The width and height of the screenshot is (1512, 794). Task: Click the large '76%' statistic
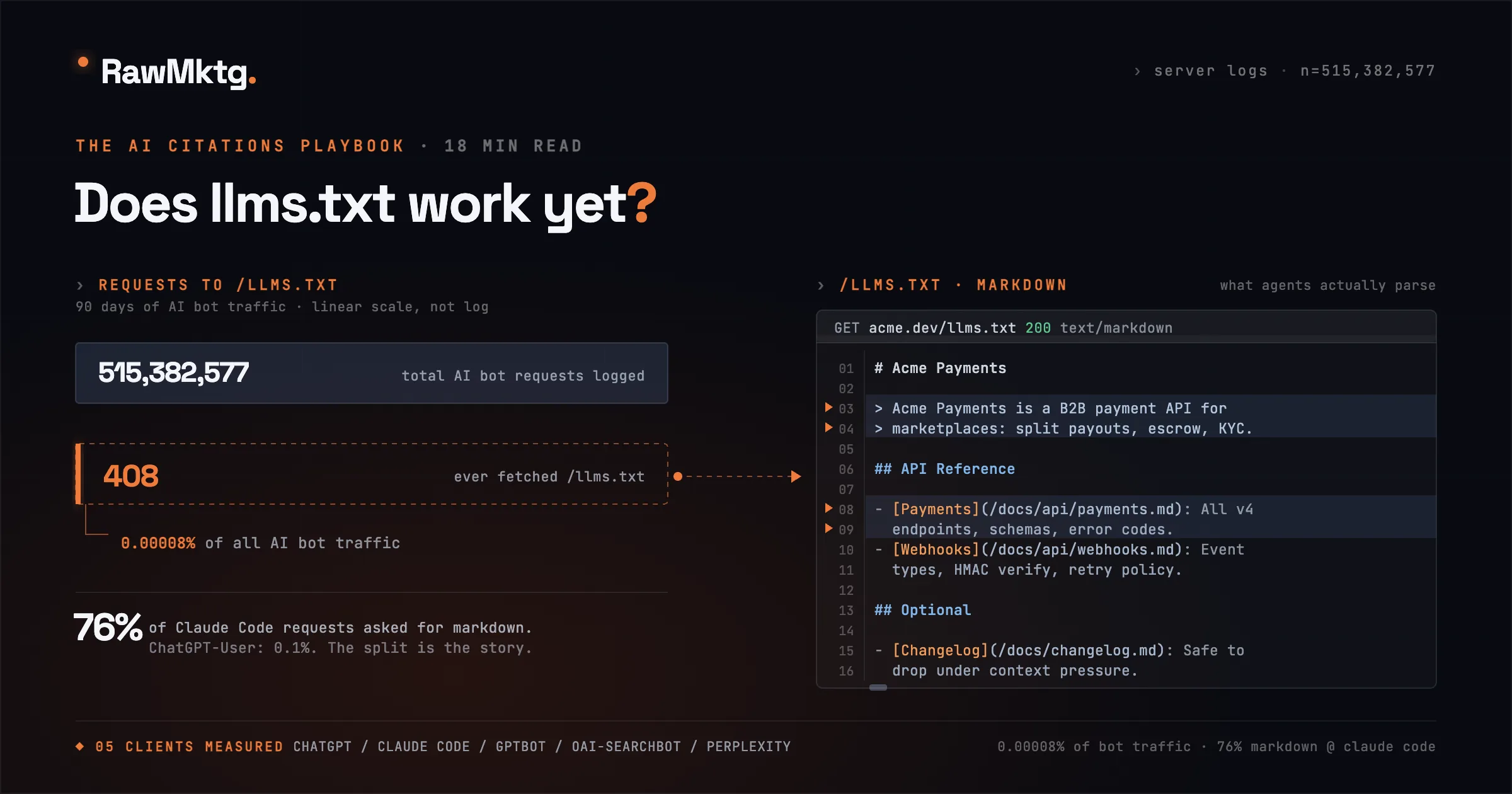108,627
